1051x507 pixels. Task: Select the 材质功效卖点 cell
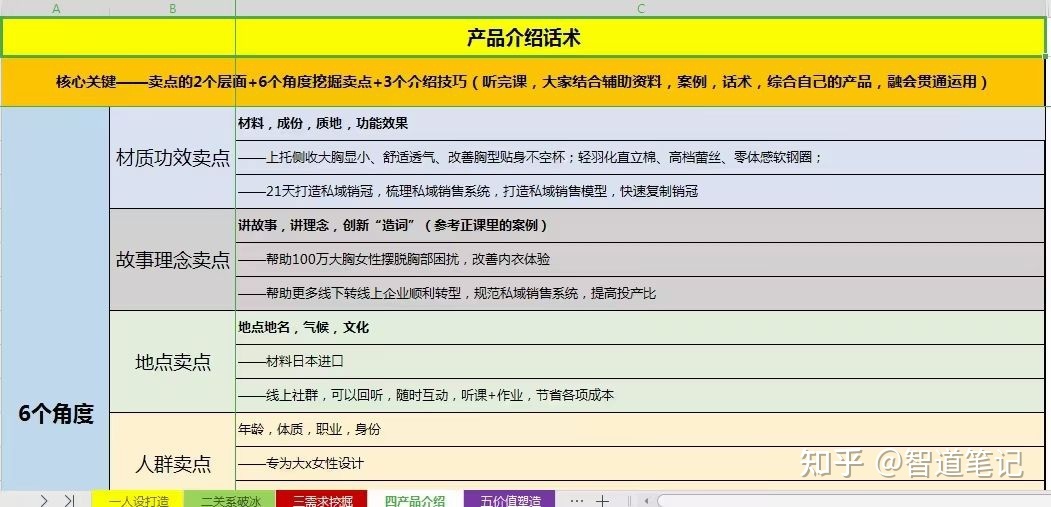point(172,158)
